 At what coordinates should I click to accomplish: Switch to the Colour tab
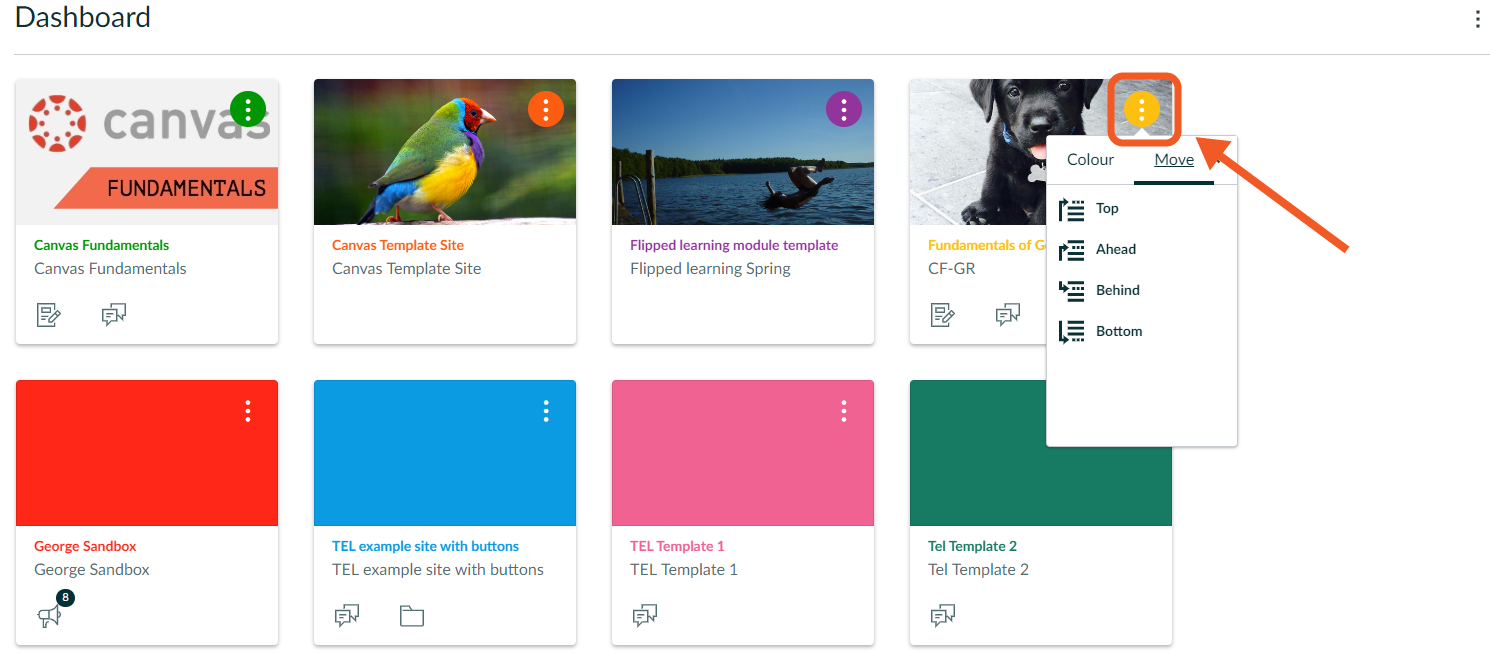click(1090, 160)
